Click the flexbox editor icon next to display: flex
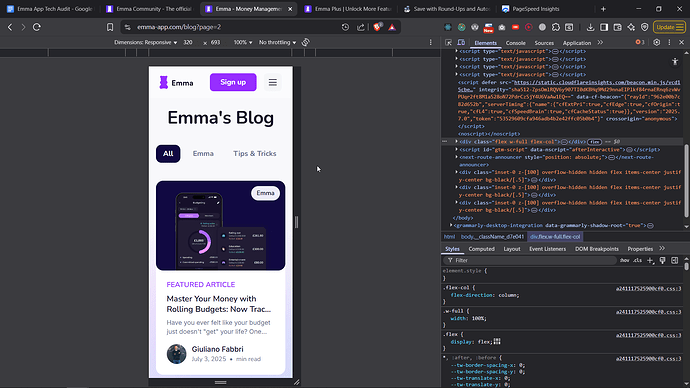Screen dimensions: 690x388 497,341
